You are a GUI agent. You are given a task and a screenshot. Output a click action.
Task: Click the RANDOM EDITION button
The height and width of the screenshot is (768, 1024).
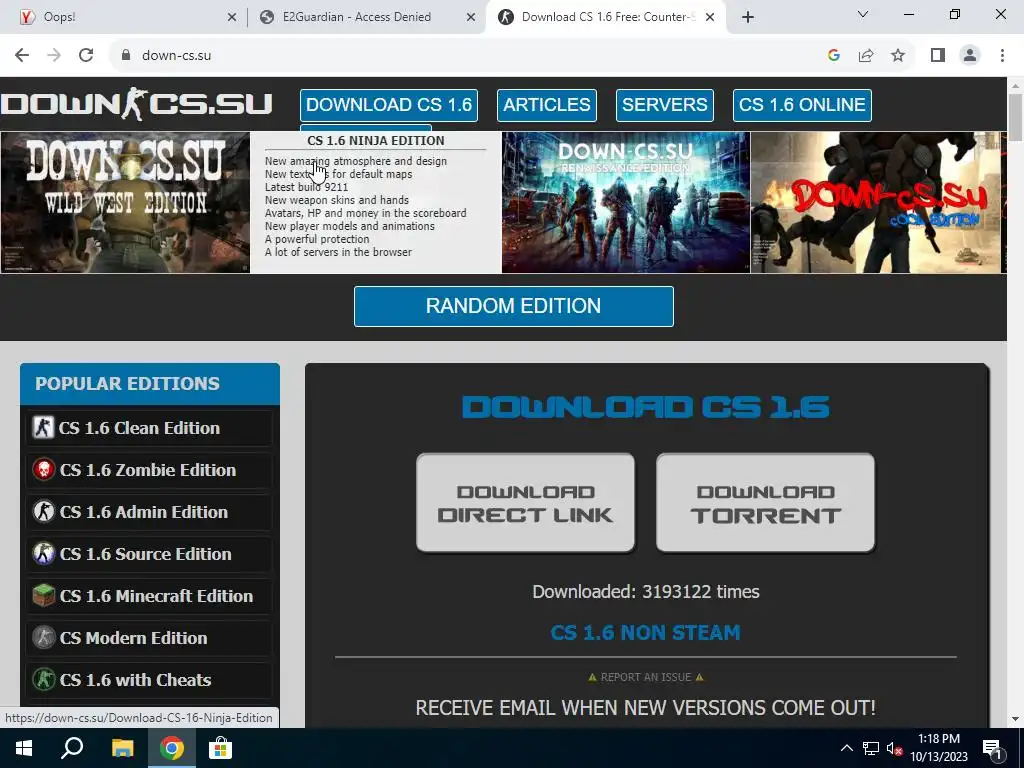click(x=513, y=306)
